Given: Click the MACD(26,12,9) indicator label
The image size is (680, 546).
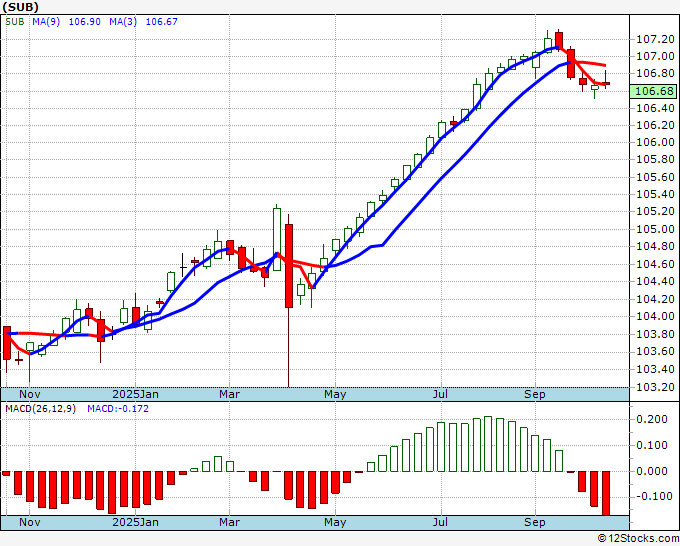Looking at the screenshot, I should [40, 409].
